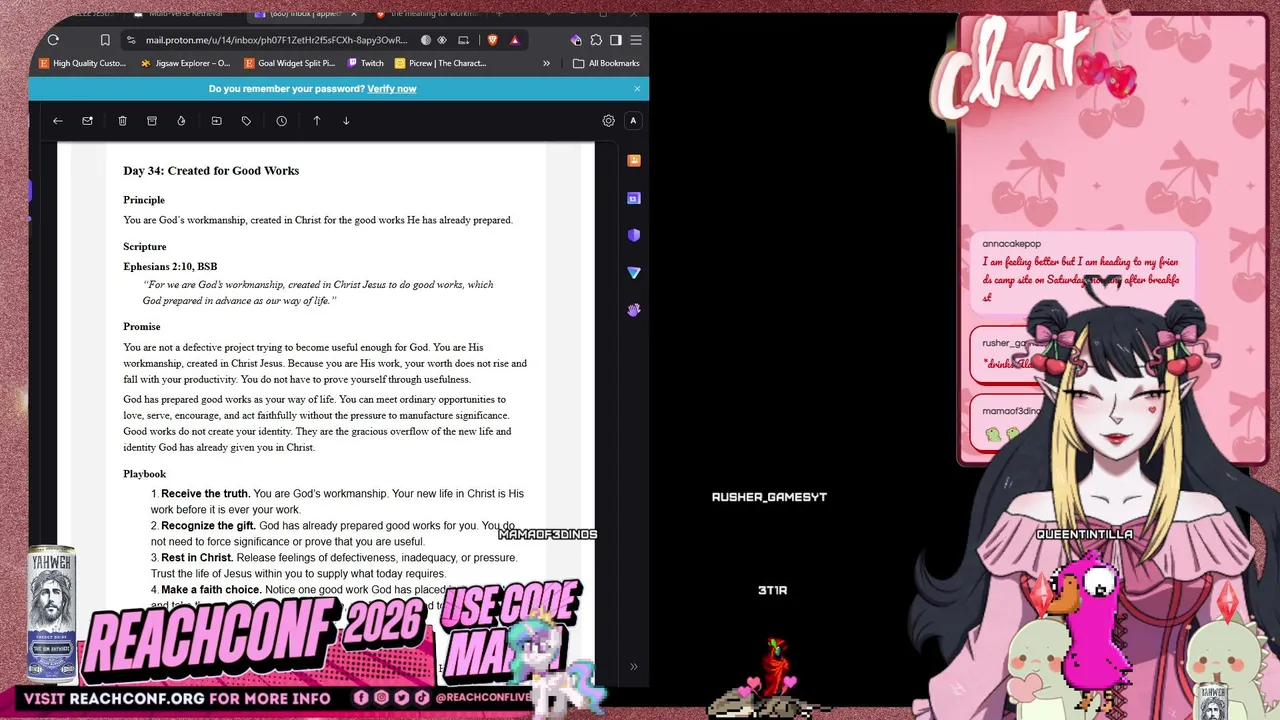This screenshot has width=1280, height=720.
Task: Click the address bar URL mail.proton.me
Action: pyautogui.click(x=276, y=40)
